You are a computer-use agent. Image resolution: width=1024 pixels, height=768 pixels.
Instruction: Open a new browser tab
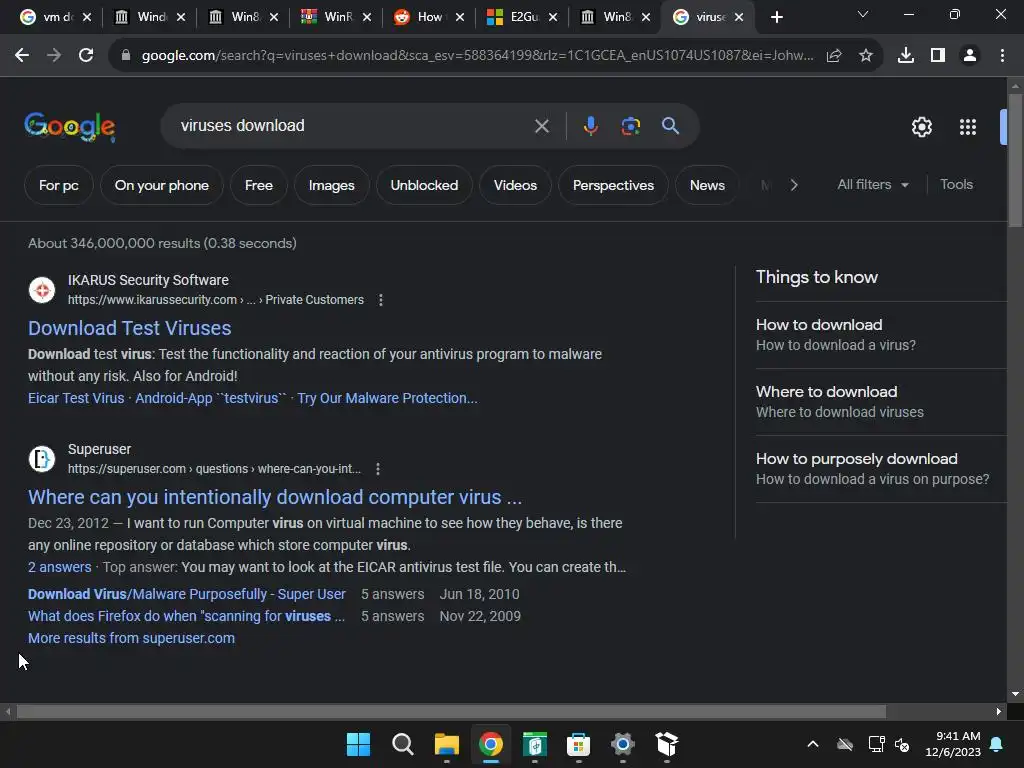pos(776,17)
